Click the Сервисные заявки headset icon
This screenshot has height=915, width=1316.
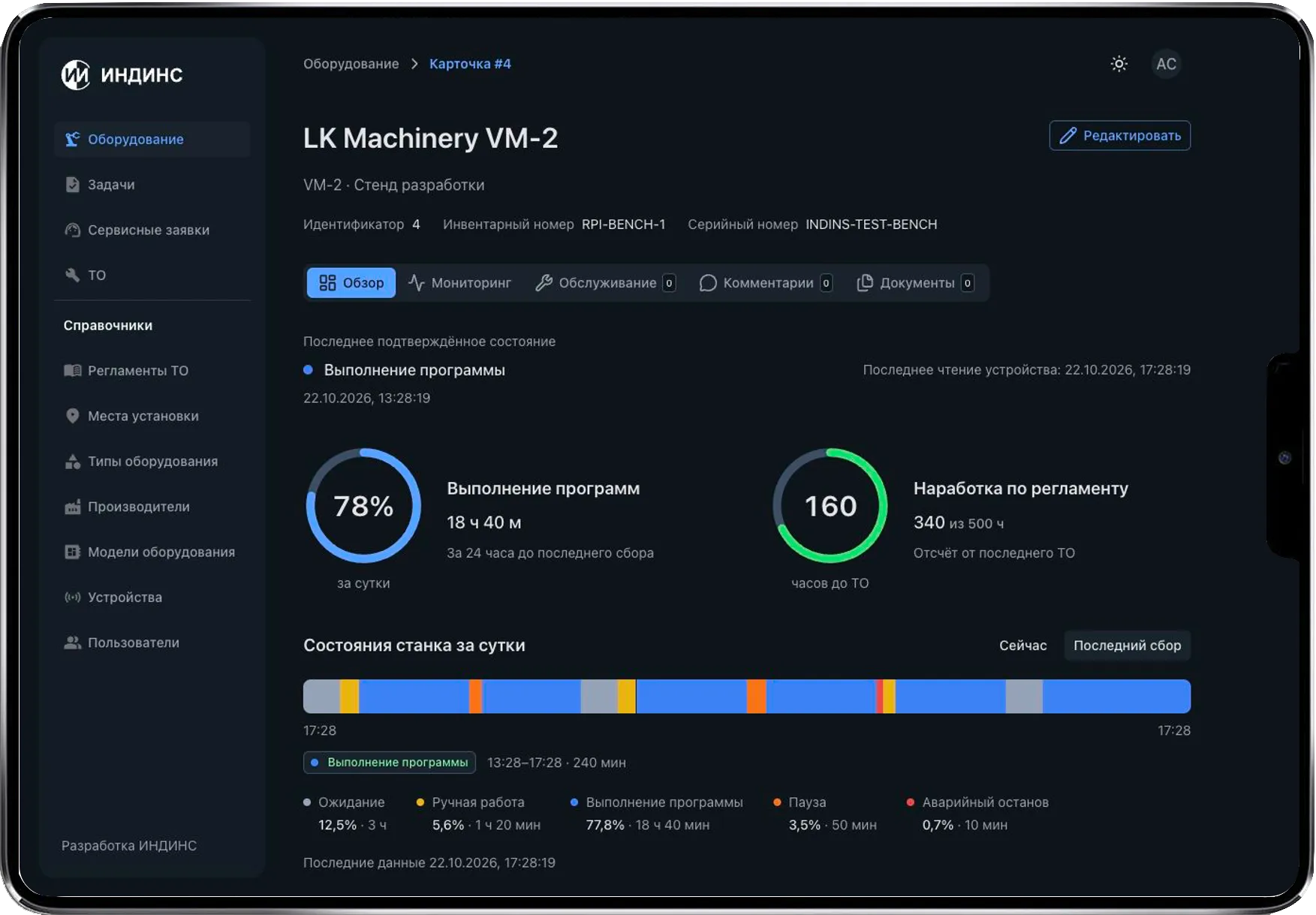72,230
